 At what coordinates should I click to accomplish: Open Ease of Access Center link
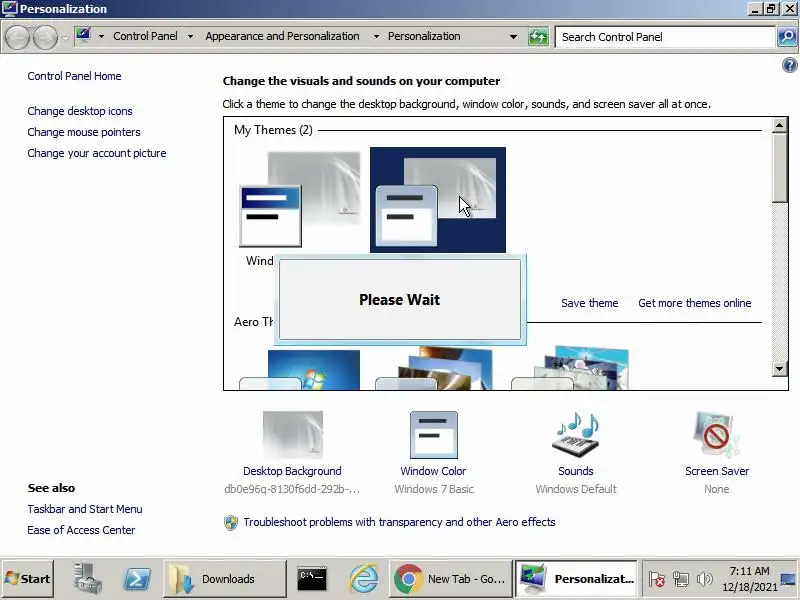[82, 530]
